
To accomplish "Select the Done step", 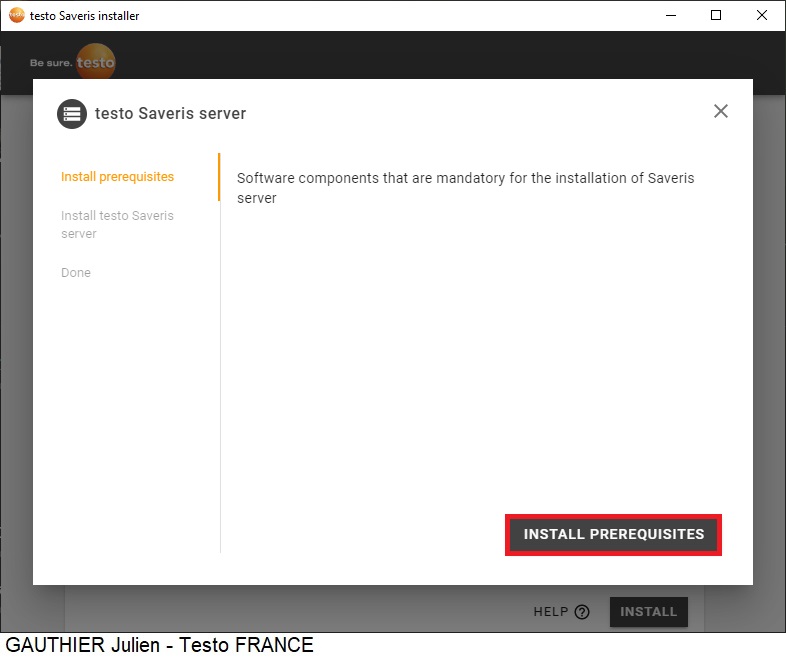I will pyautogui.click(x=76, y=273).
